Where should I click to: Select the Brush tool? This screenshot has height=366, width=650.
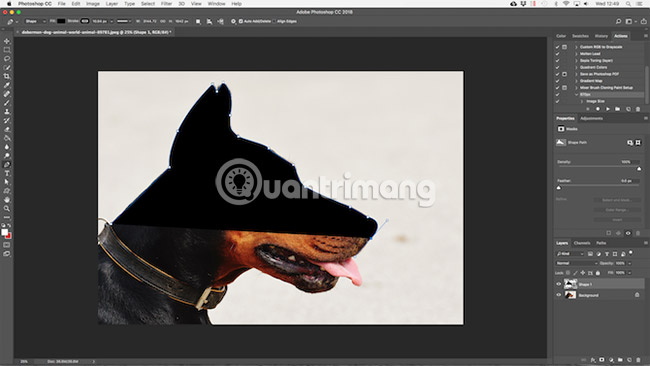tap(7, 103)
